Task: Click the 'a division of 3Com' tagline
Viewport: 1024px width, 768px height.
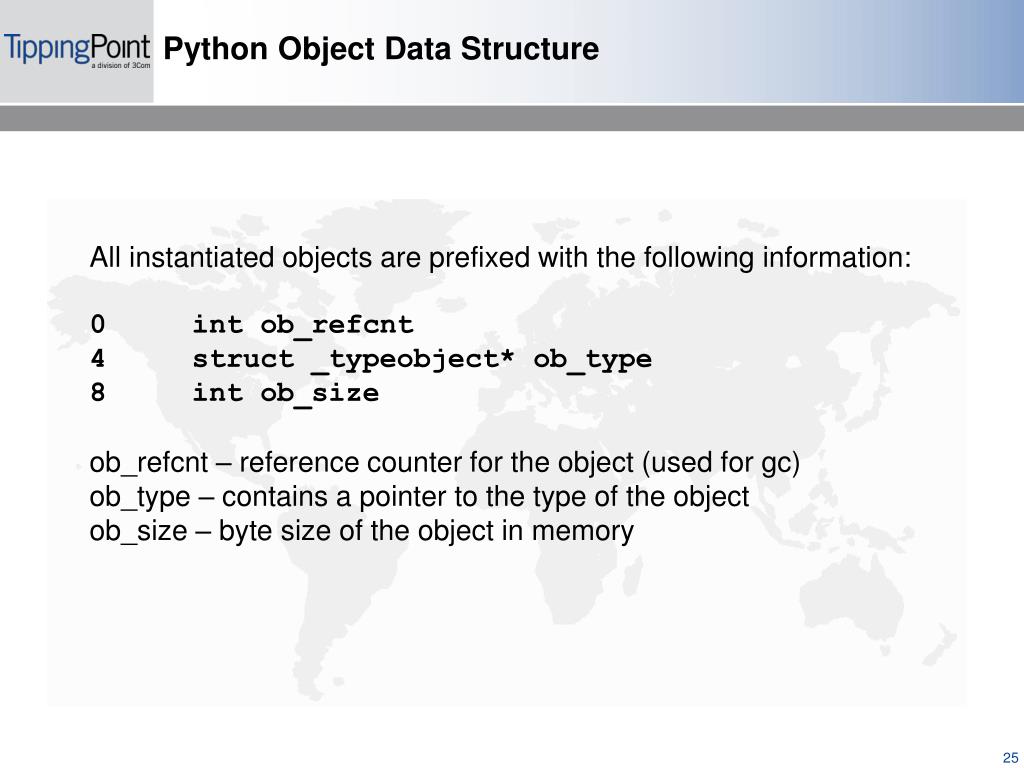Action: tap(121, 66)
